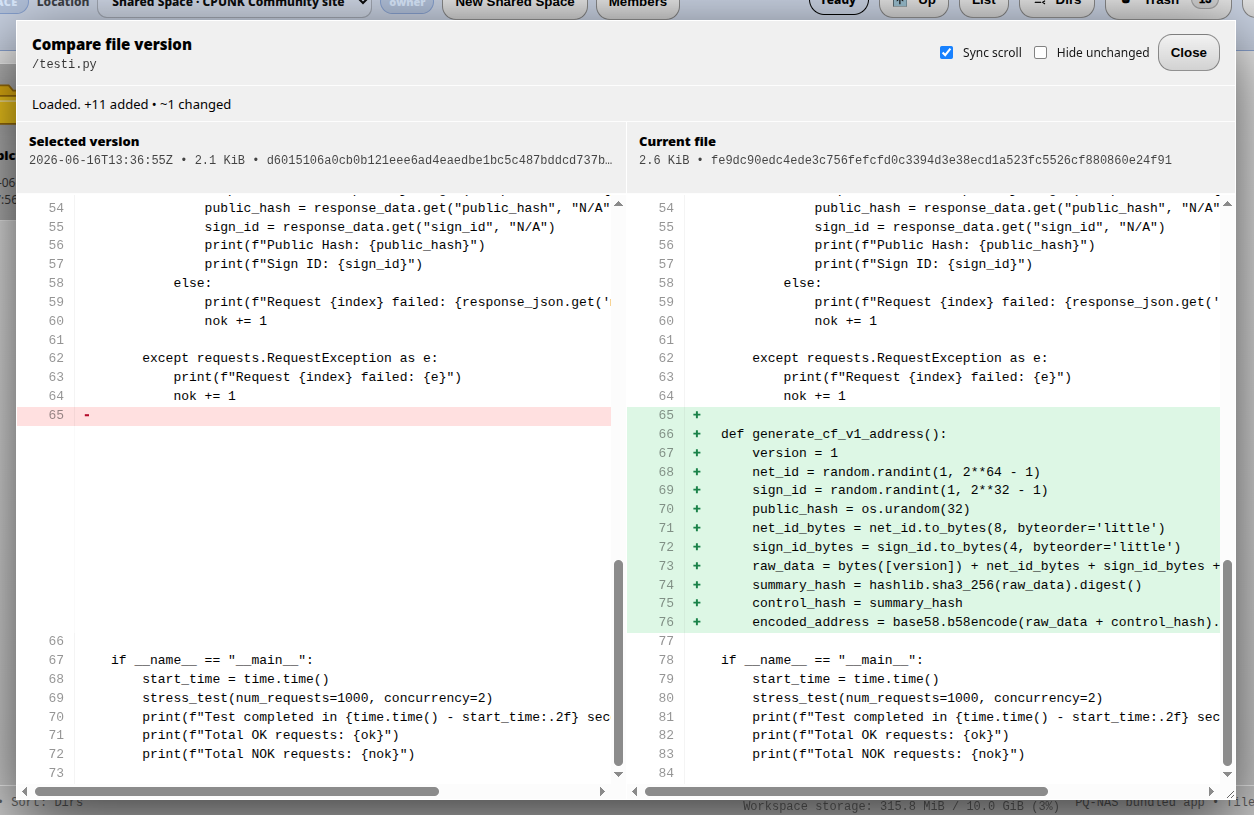Click scroll-up arrow of left pane
Image resolution: width=1254 pixels, height=815 pixels.
coord(618,204)
